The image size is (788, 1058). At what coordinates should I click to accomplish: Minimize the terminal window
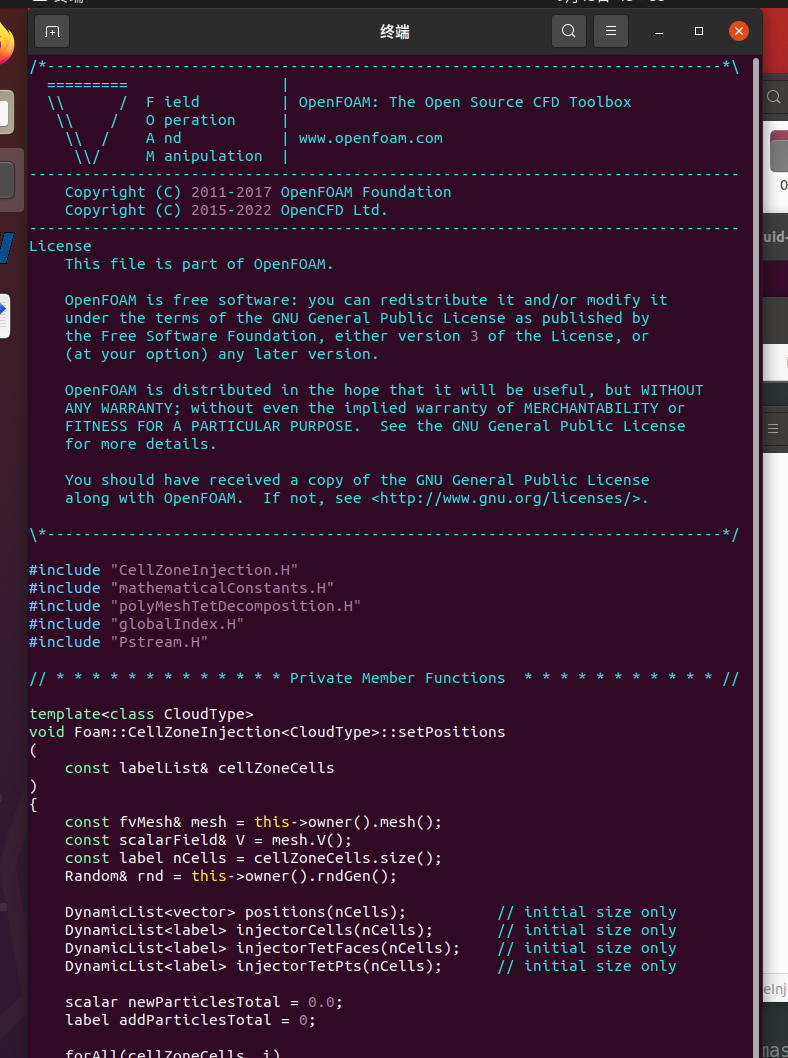pyautogui.click(x=658, y=32)
